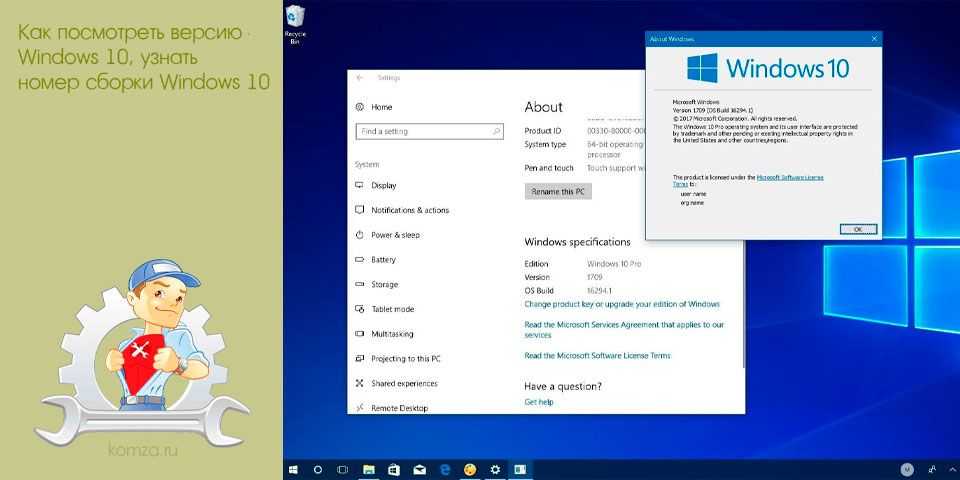Click the Windows specifications heading
The width and height of the screenshot is (960, 480).
[x=577, y=242]
